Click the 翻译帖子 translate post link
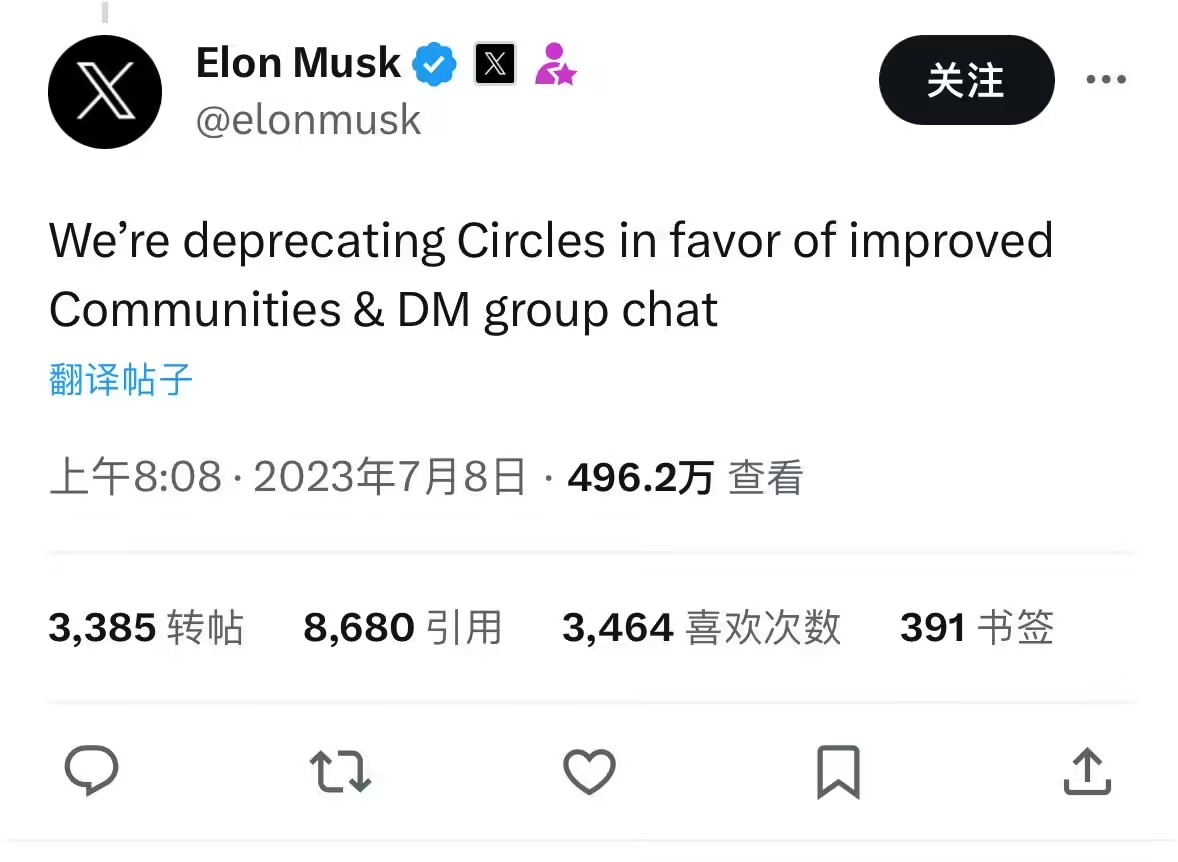Viewport: 1178px width, 862px height. pos(120,380)
